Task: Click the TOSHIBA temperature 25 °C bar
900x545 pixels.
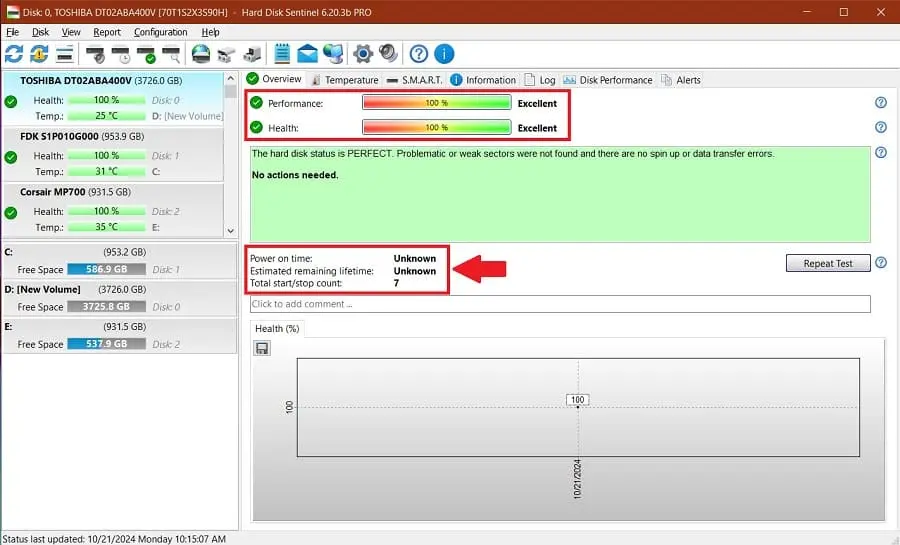Action: 106,116
